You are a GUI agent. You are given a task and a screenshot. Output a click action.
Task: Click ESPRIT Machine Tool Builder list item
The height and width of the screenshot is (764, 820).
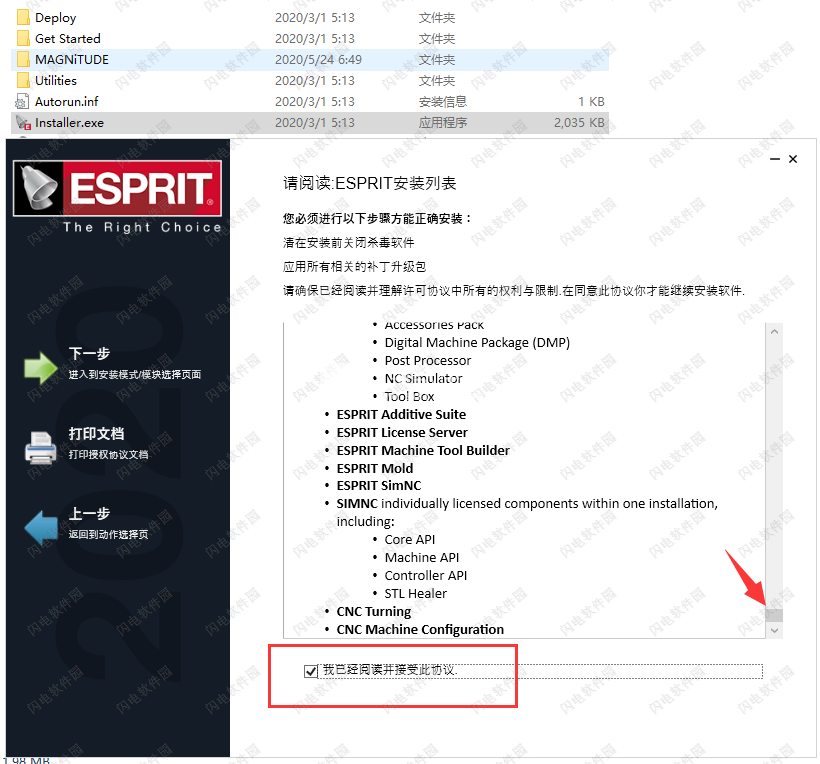pos(423,451)
